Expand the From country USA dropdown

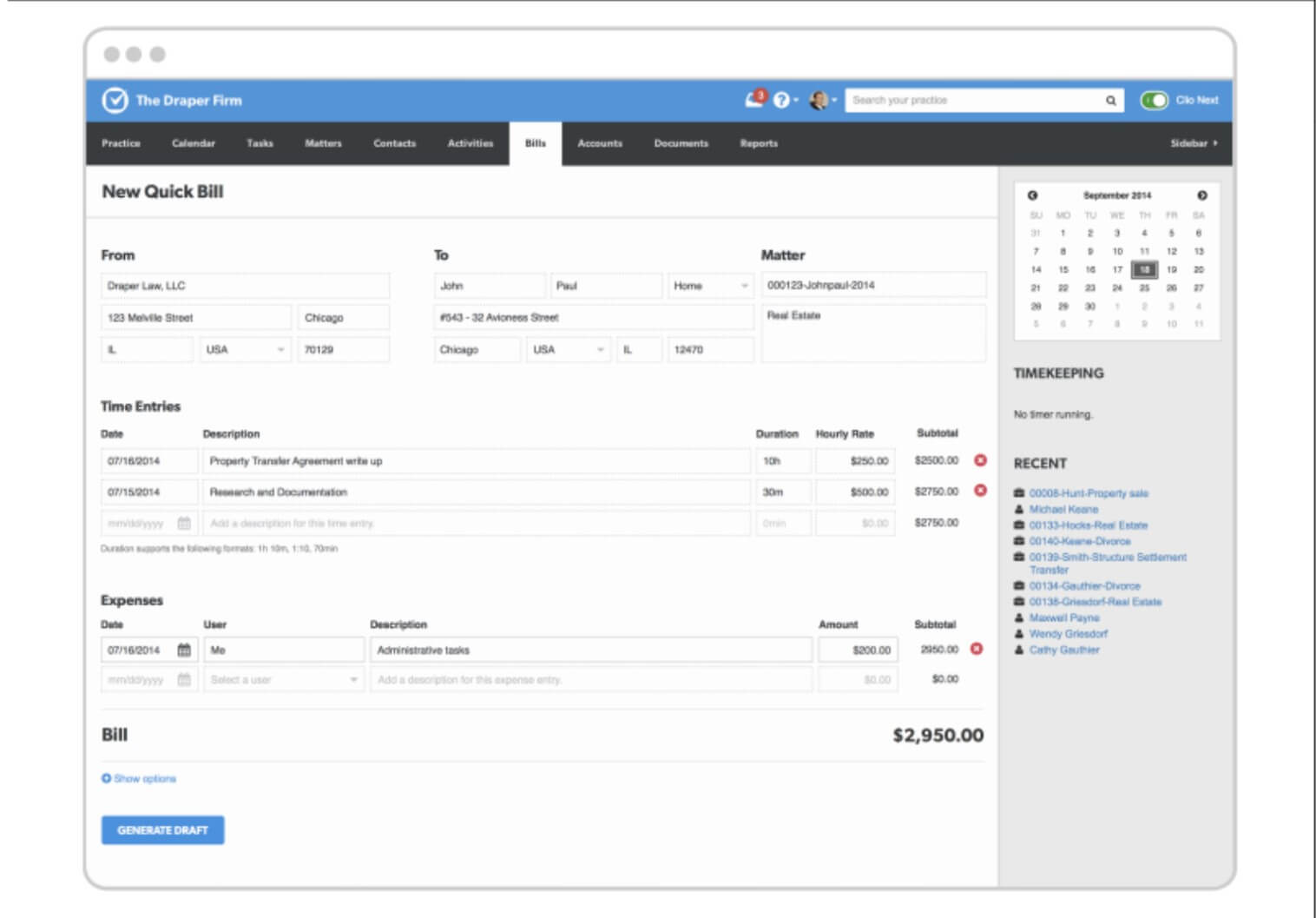tap(245, 349)
